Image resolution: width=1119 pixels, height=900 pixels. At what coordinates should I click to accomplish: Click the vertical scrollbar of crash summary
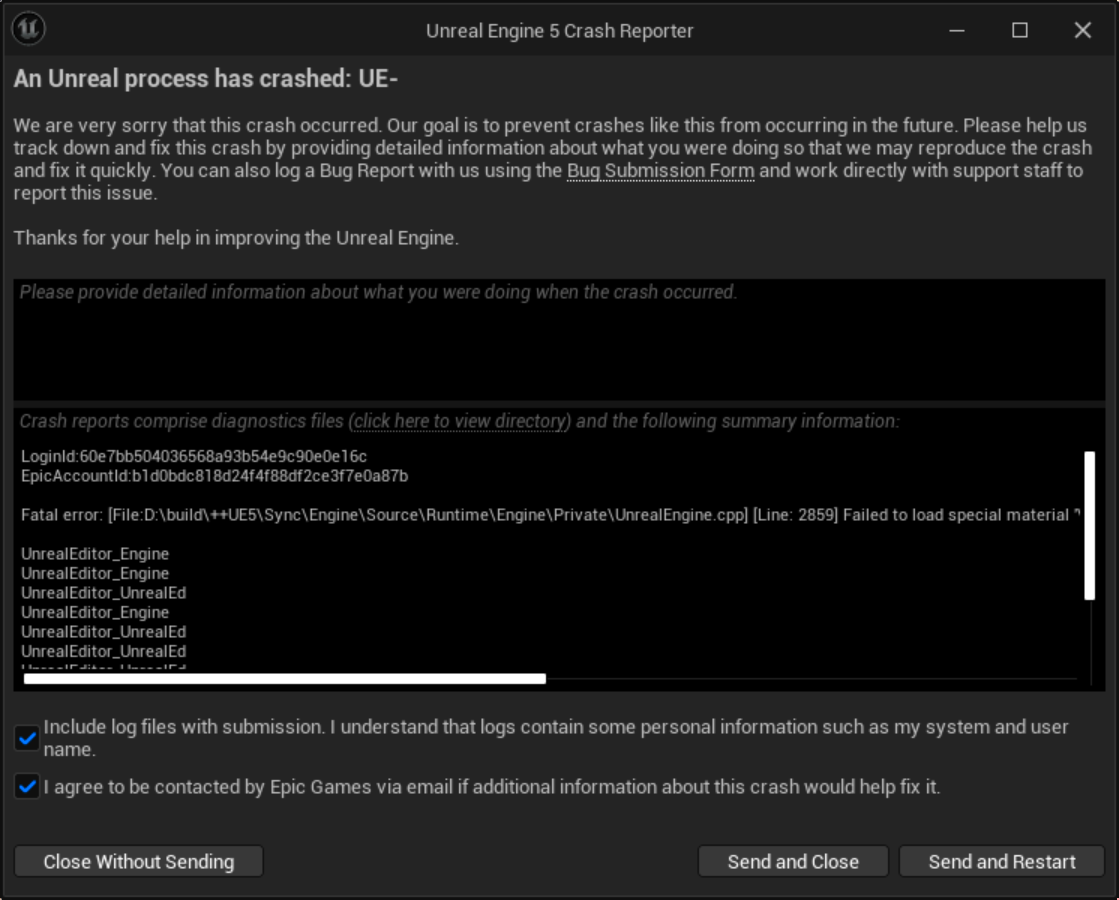[x=1089, y=525]
